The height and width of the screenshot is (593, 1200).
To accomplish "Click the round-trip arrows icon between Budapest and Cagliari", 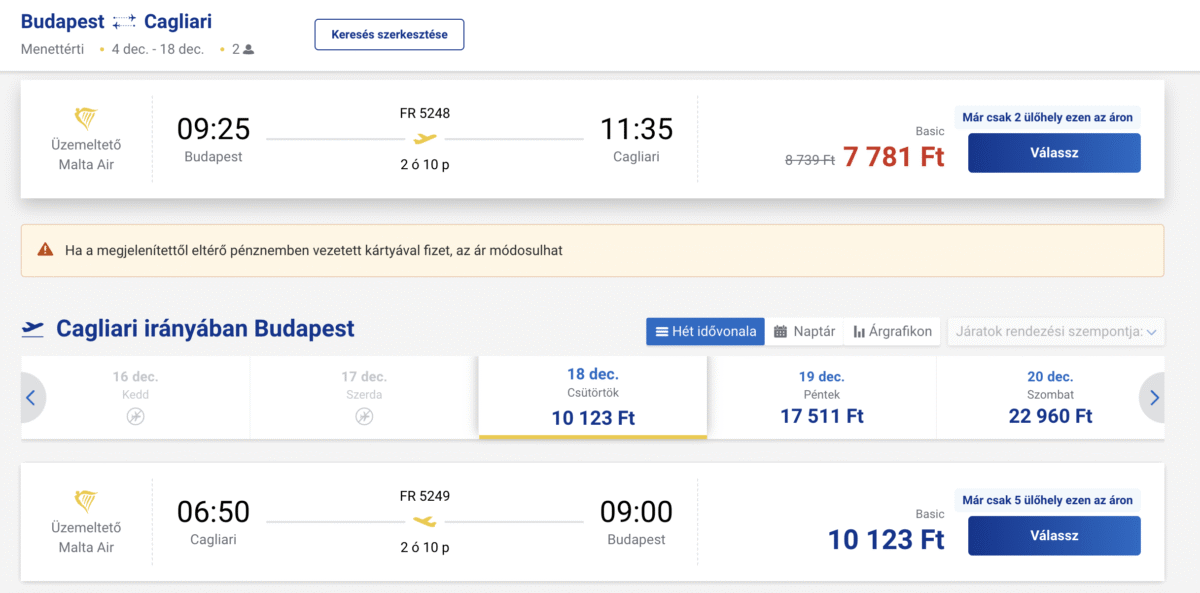I will pyautogui.click(x=124, y=22).
